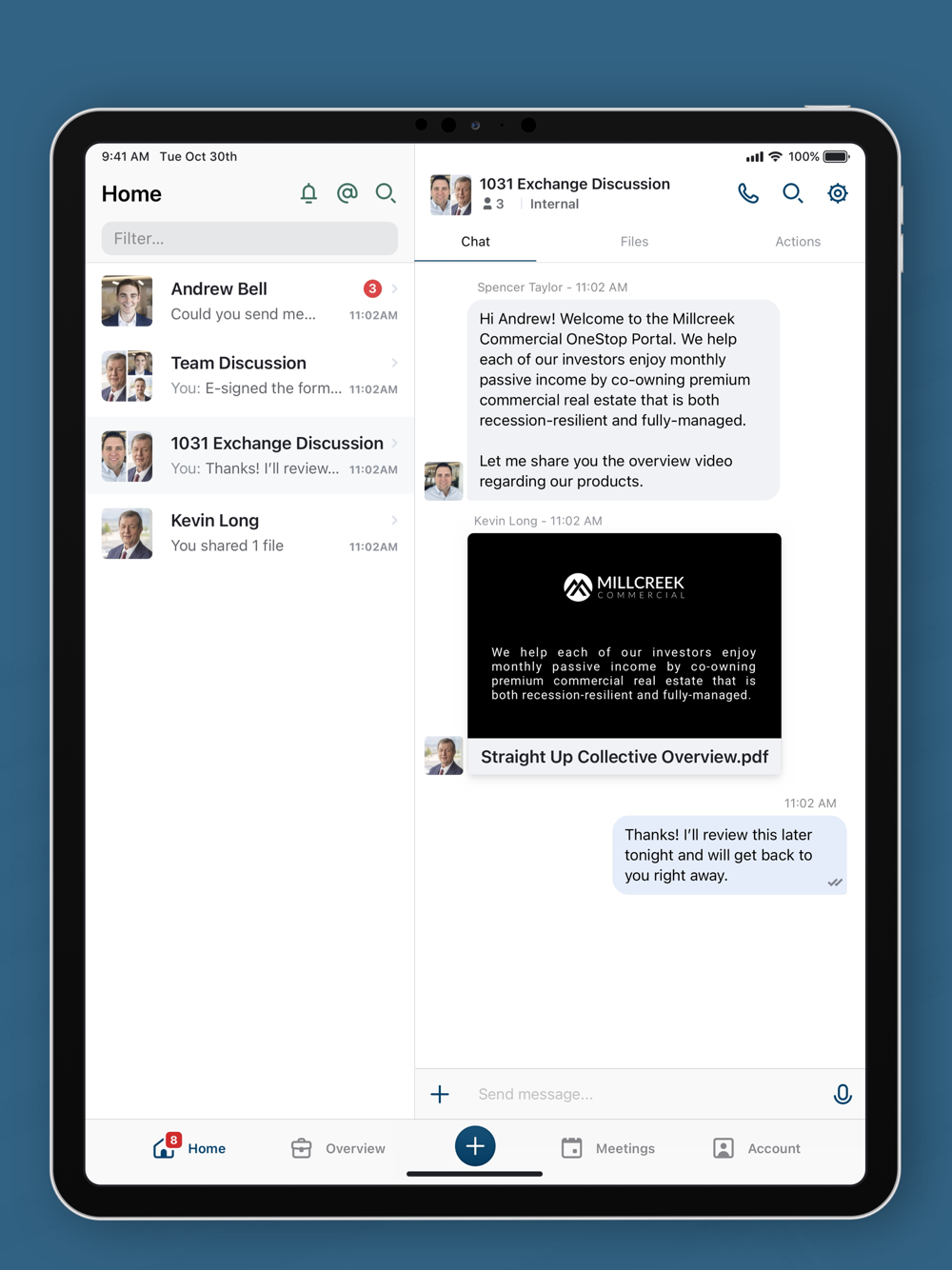Click 'Could you send me...' preview text

(x=243, y=314)
